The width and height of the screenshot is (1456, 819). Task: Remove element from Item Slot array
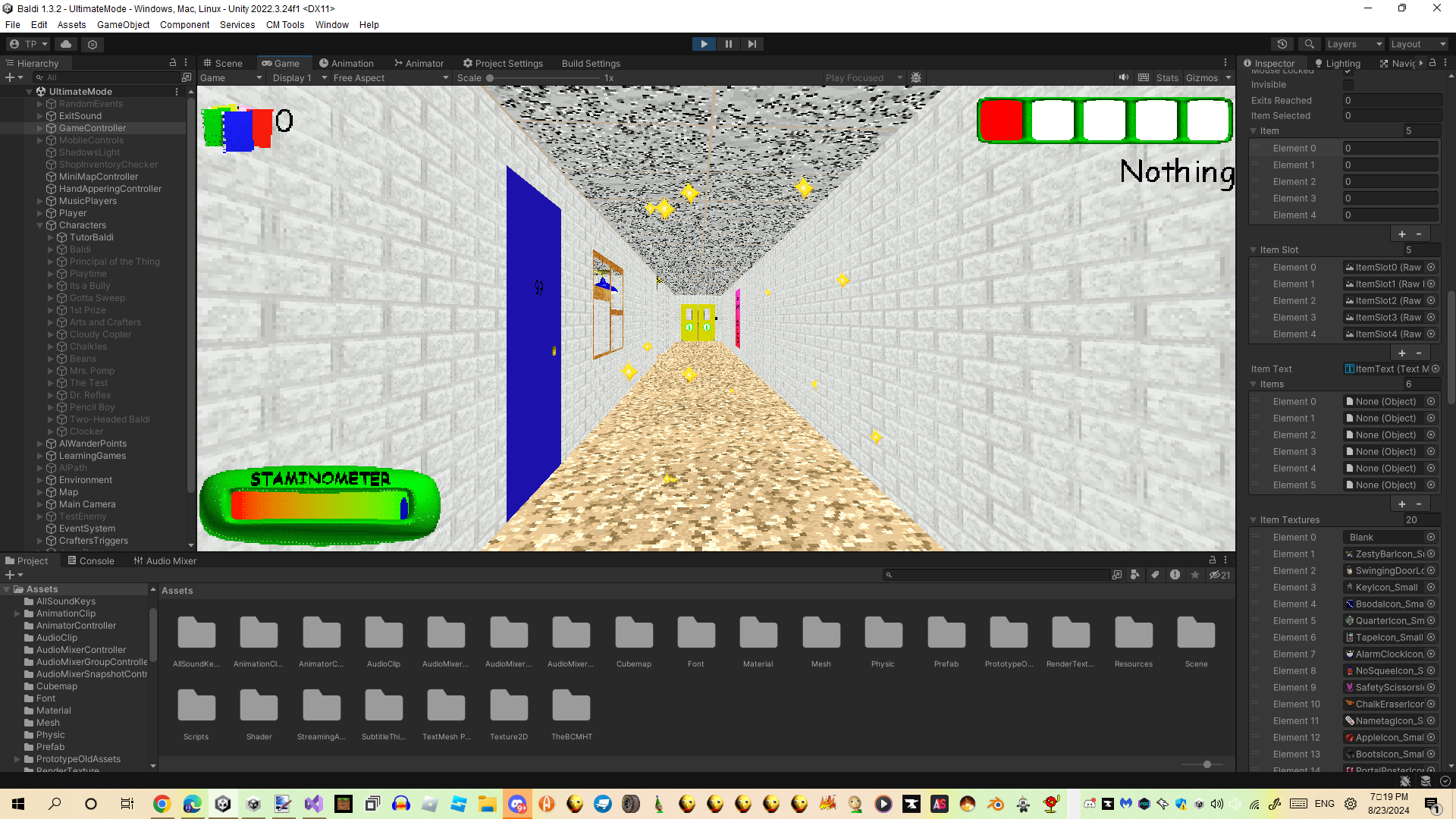tap(1419, 353)
